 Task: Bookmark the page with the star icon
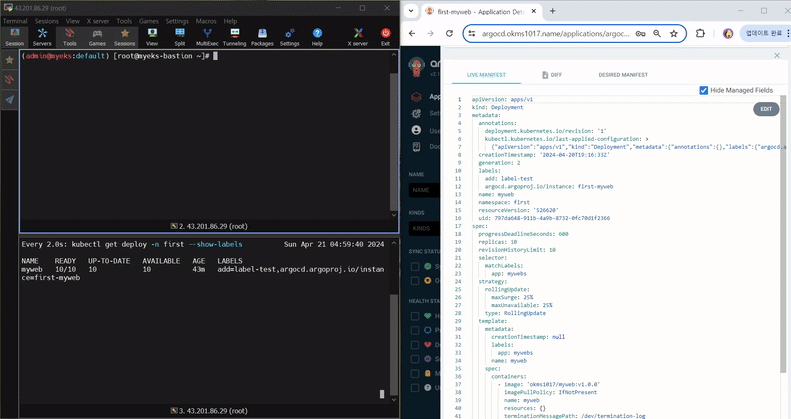[673, 33]
